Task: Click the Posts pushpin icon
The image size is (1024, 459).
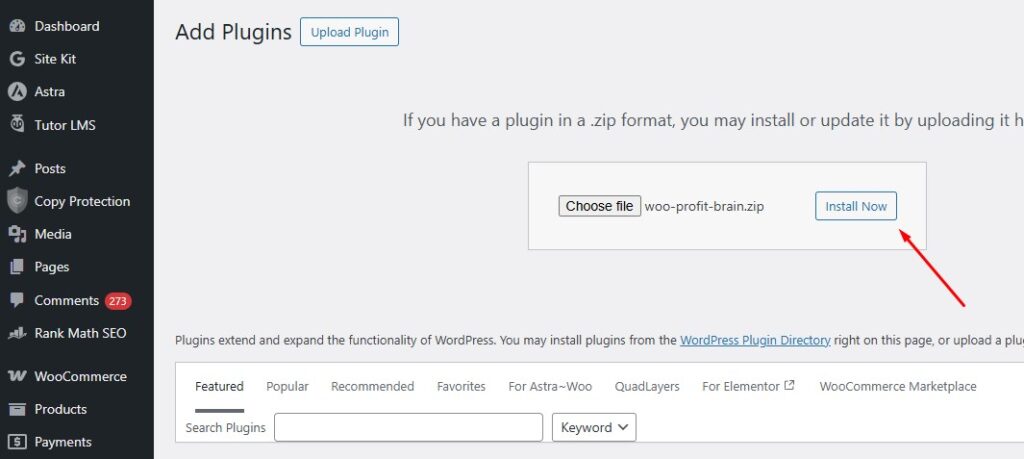Action: pos(17,168)
